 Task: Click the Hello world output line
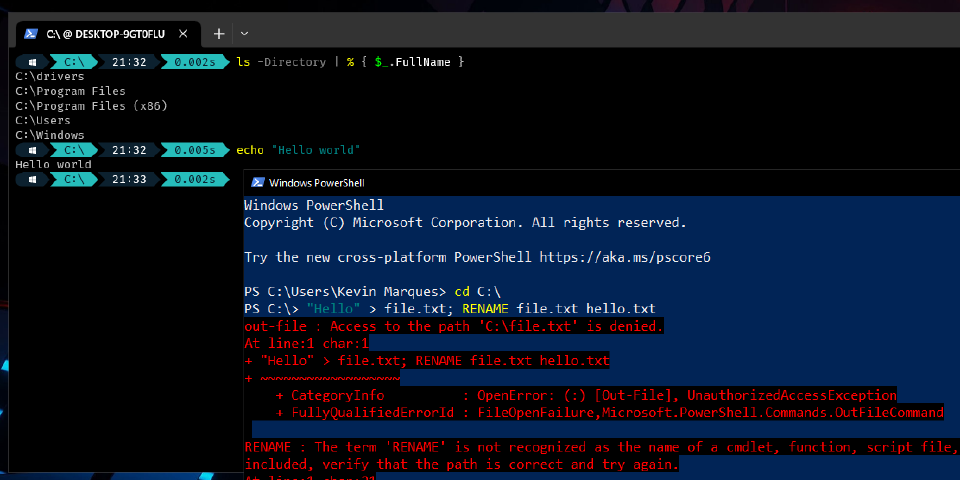click(x=53, y=165)
